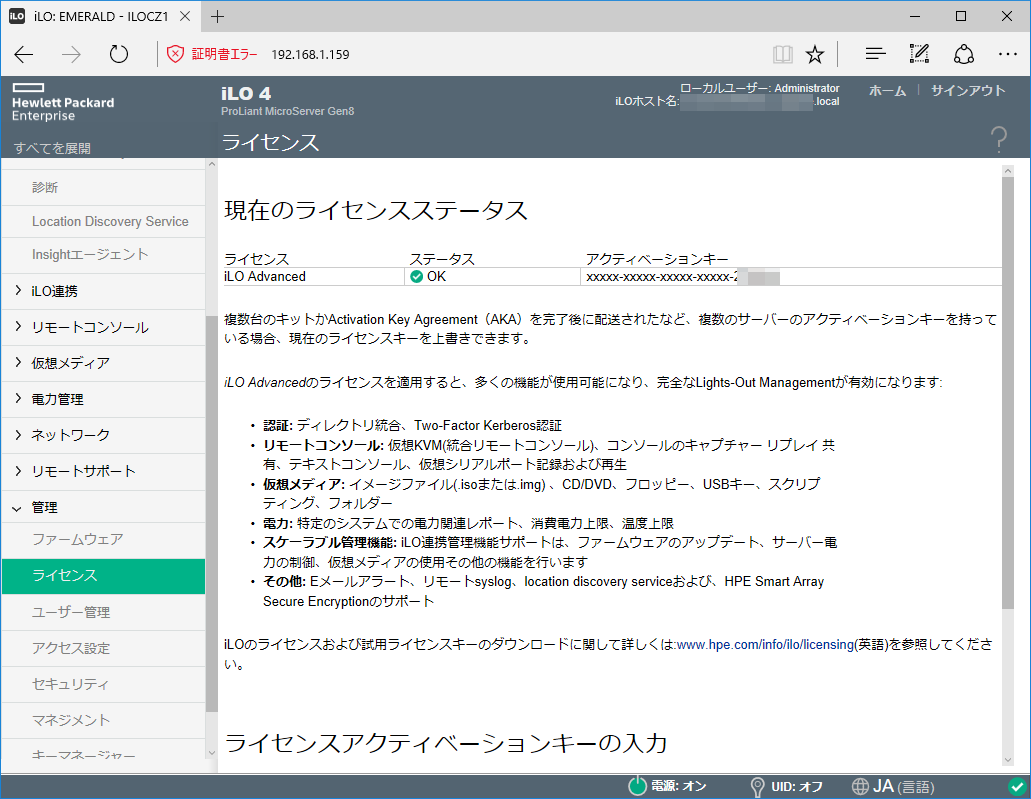1031x799 pixels.
Task: Close the iLO EMERALD browser tab
Action: tap(185, 16)
